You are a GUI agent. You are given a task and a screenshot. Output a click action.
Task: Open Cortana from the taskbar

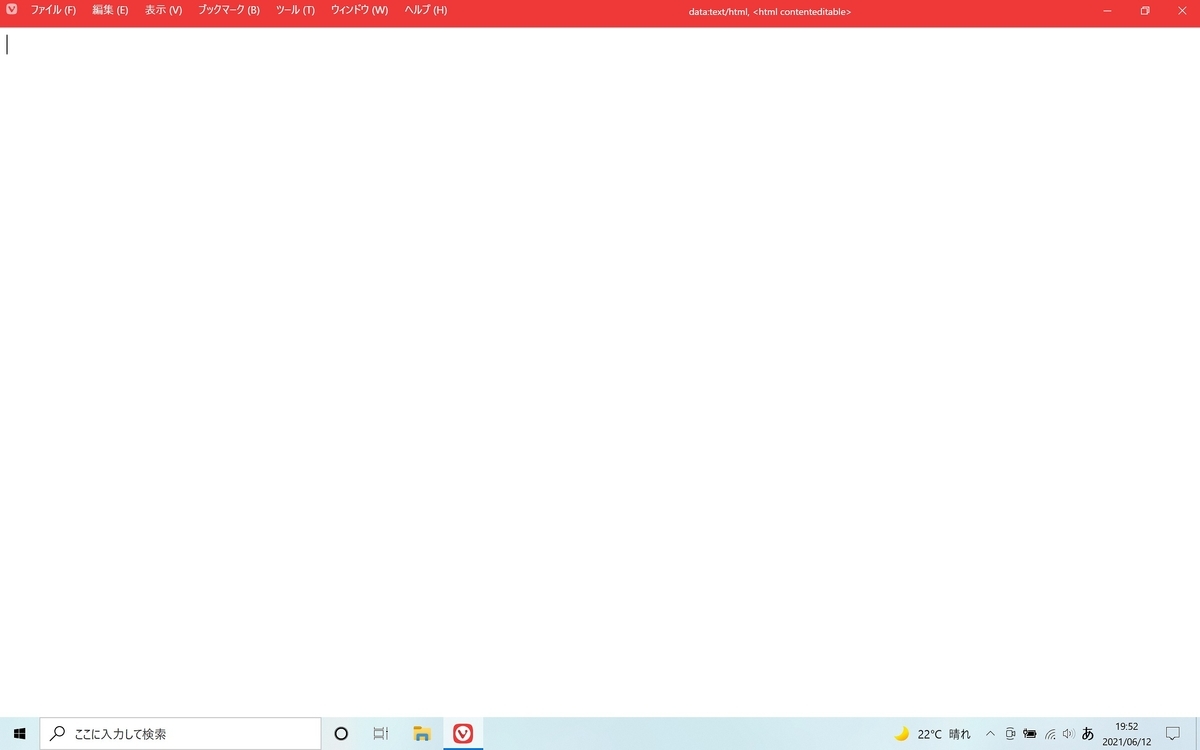(x=341, y=733)
